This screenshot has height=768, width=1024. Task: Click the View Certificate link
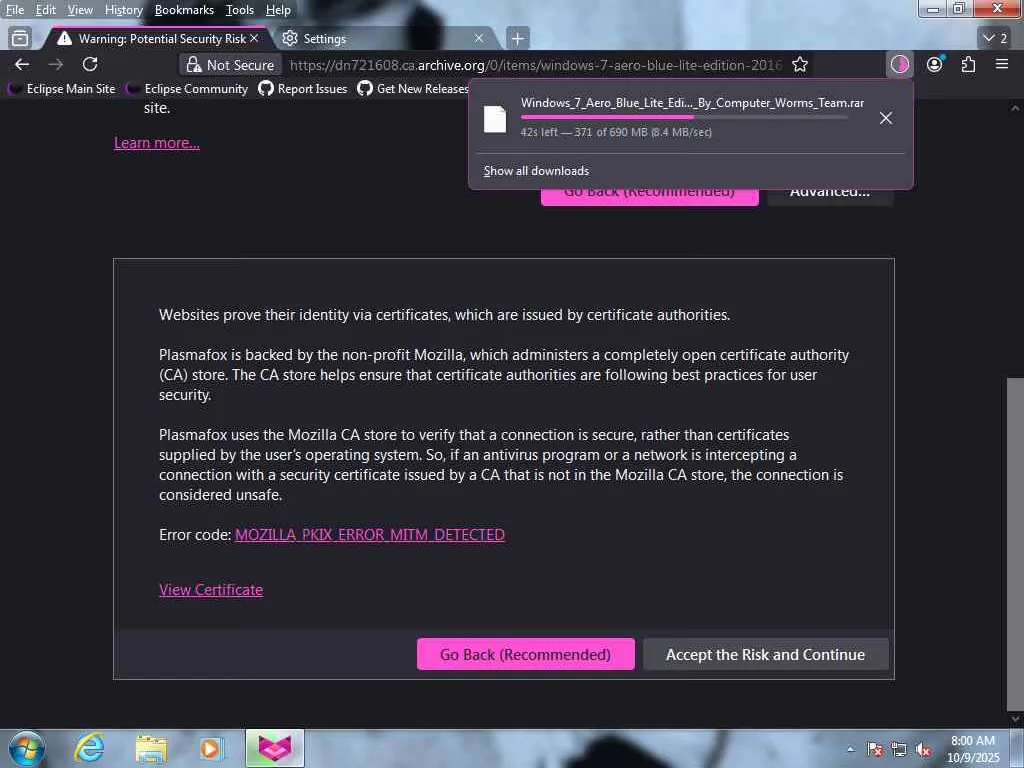click(x=211, y=590)
